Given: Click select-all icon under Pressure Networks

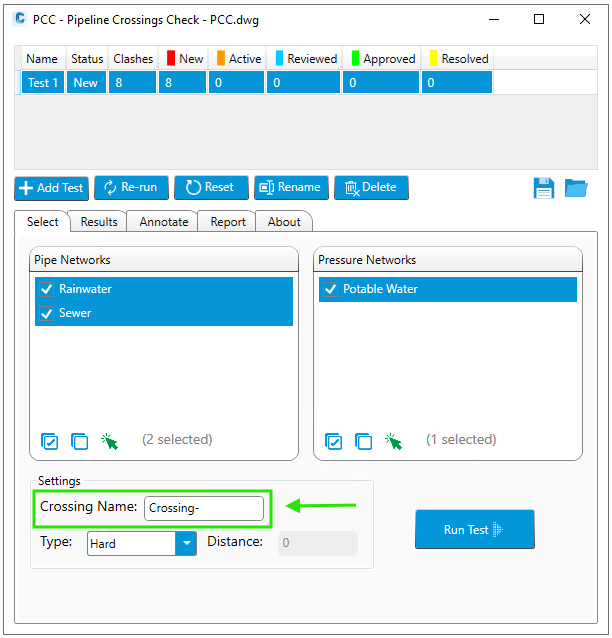Looking at the screenshot, I should tap(334, 441).
